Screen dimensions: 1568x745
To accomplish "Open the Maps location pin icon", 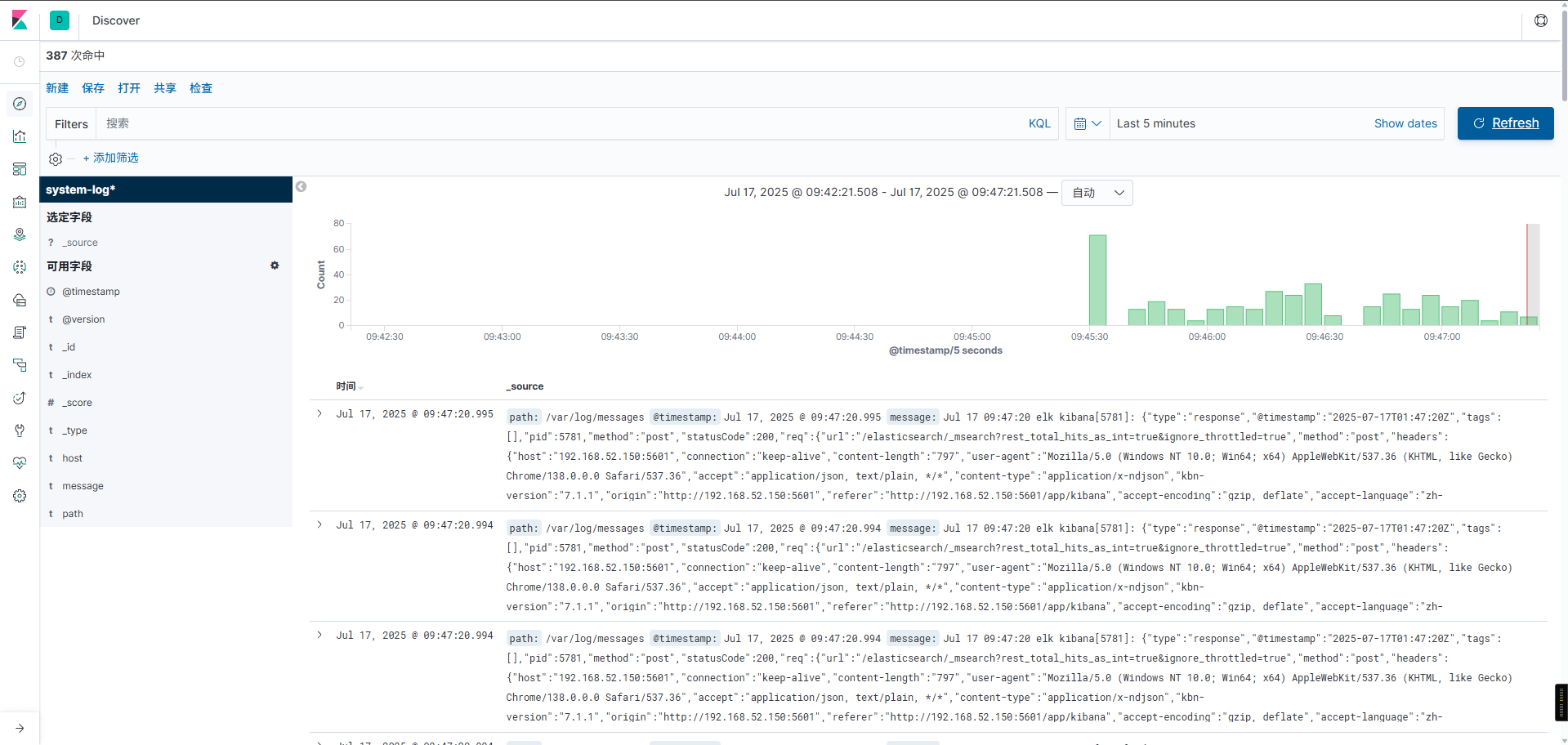I will (20, 234).
